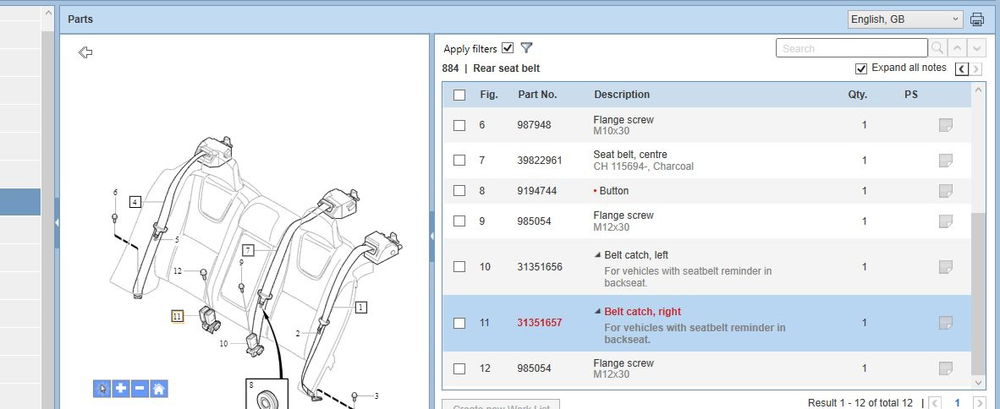Select the pointer tool in diagram toolbar

click(101, 388)
